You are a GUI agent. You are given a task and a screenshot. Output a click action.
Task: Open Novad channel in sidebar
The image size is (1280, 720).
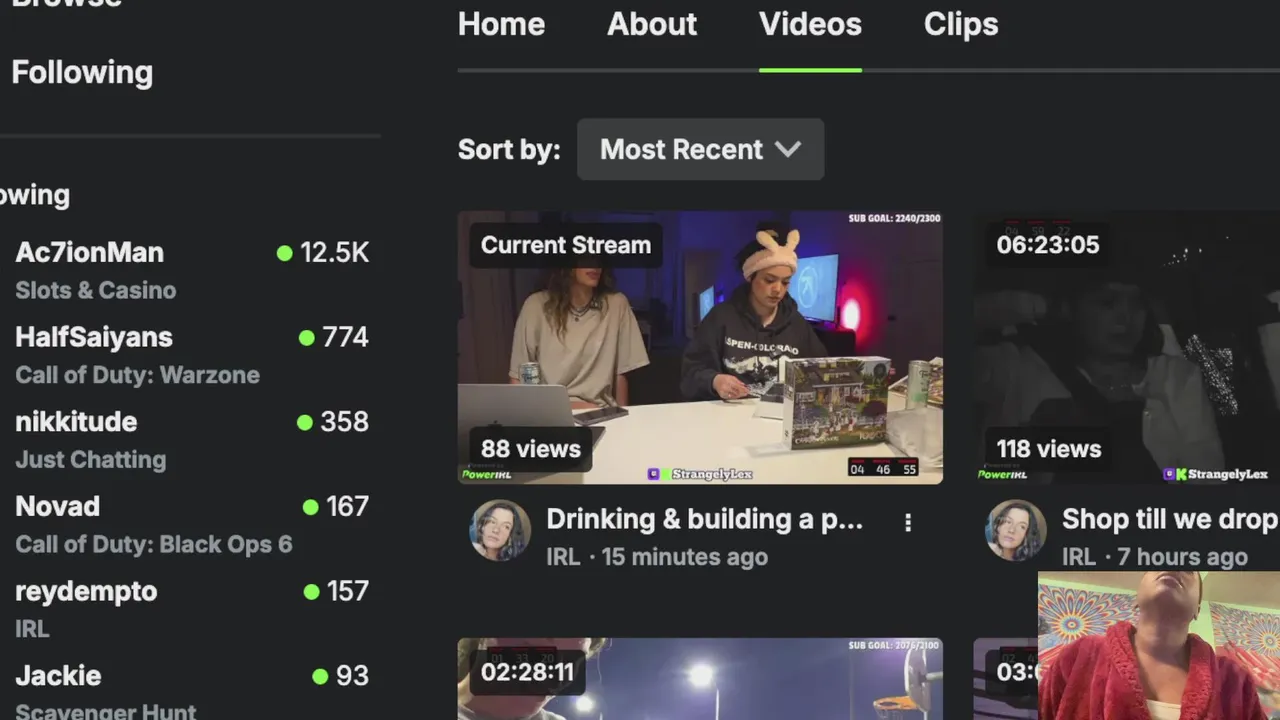[x=57, y=506]
